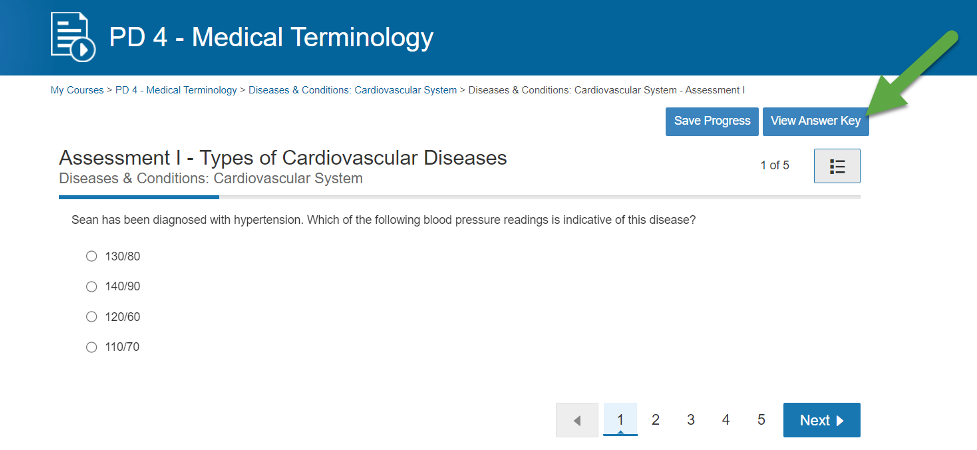This screenshot has height=450, width=977.
Task: Click the assessment progress bar
Action: (459, 197)
